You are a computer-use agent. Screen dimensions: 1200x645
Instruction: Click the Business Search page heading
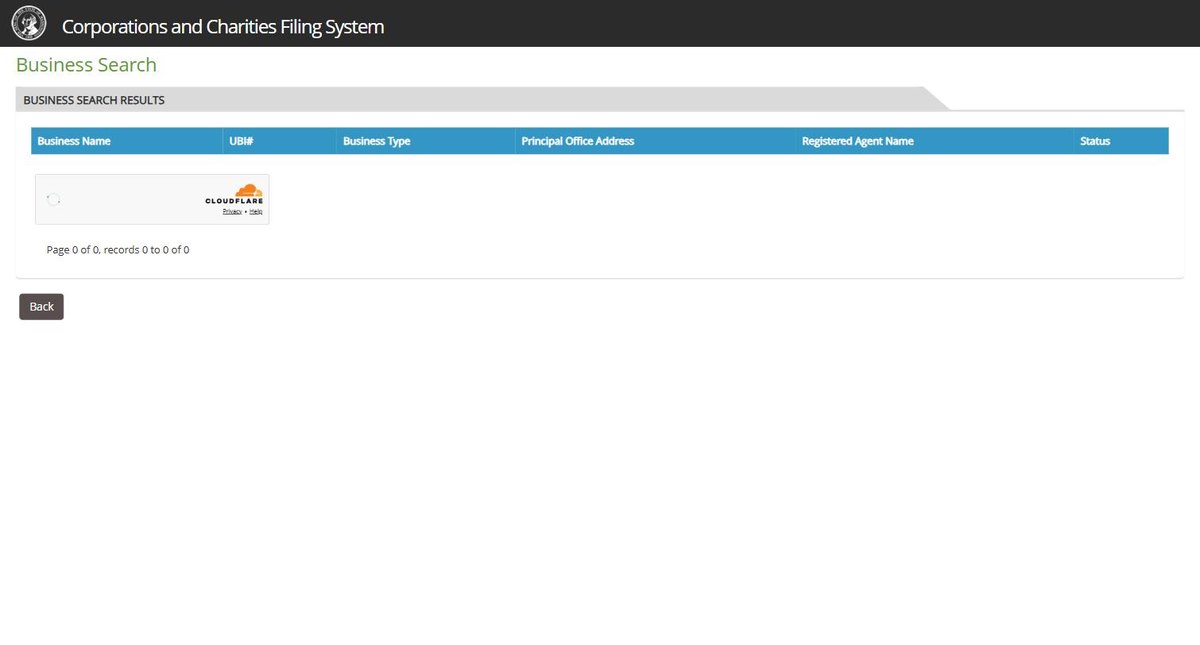[86, 65]
